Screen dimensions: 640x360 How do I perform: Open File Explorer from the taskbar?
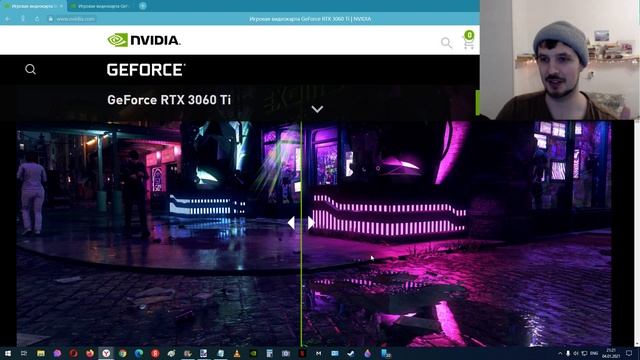tap(40, 353)
